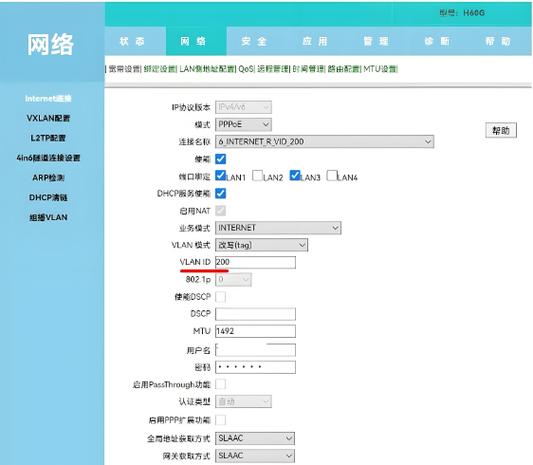Click the MTU input field
533x465 pixels.
(x=255, y=331)
